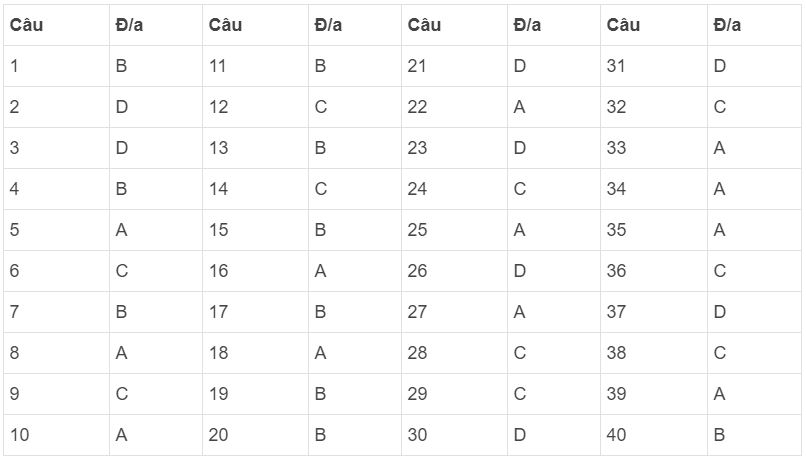Click the Câu header above number 1

coord(27,25)
